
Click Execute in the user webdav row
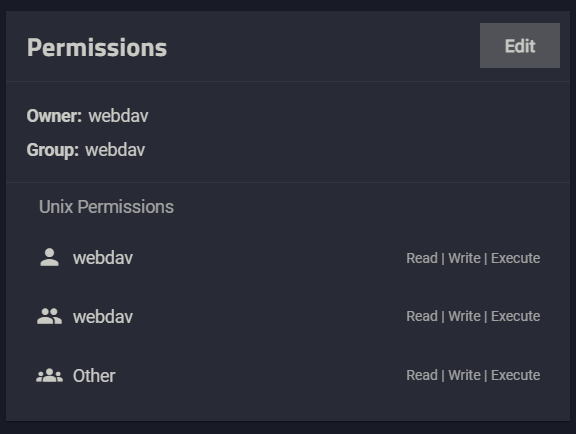515,258
